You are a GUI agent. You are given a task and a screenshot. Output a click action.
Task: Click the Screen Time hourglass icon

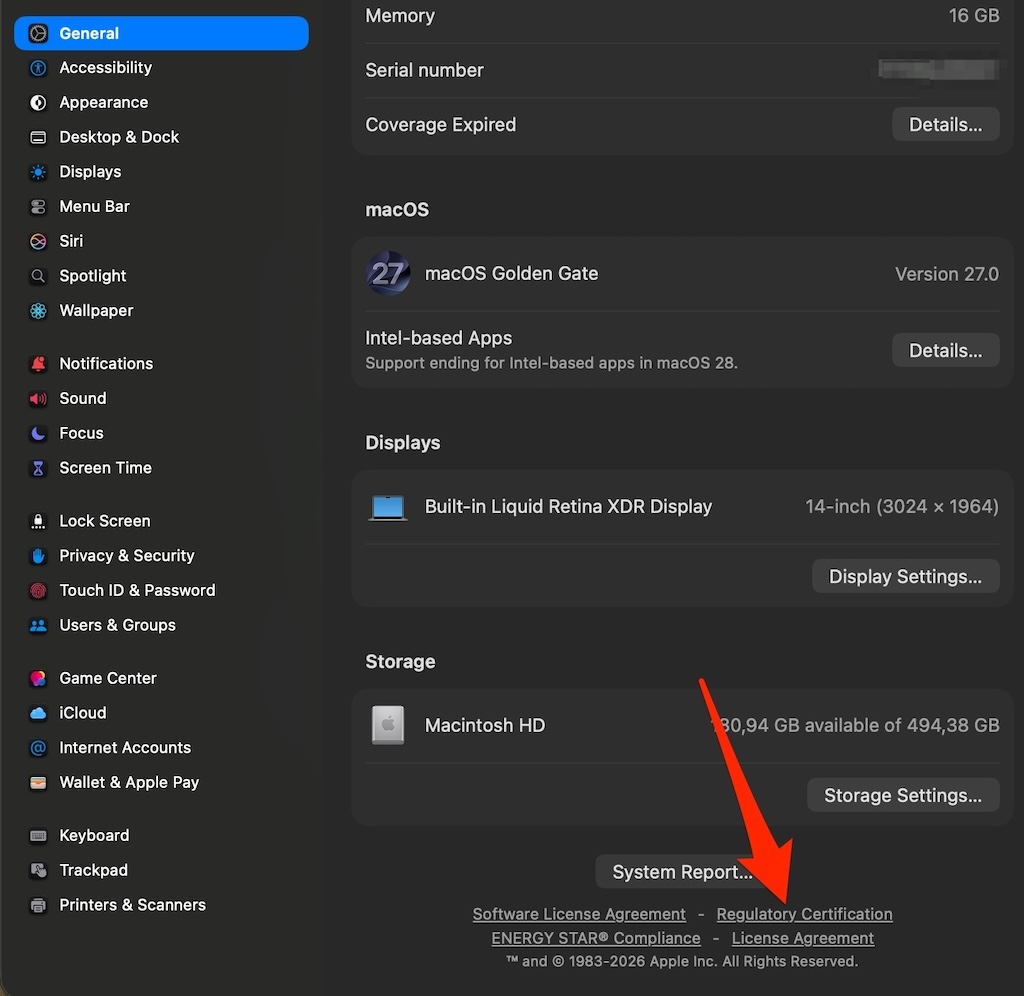pyautogui.click(x=39, y=468)
